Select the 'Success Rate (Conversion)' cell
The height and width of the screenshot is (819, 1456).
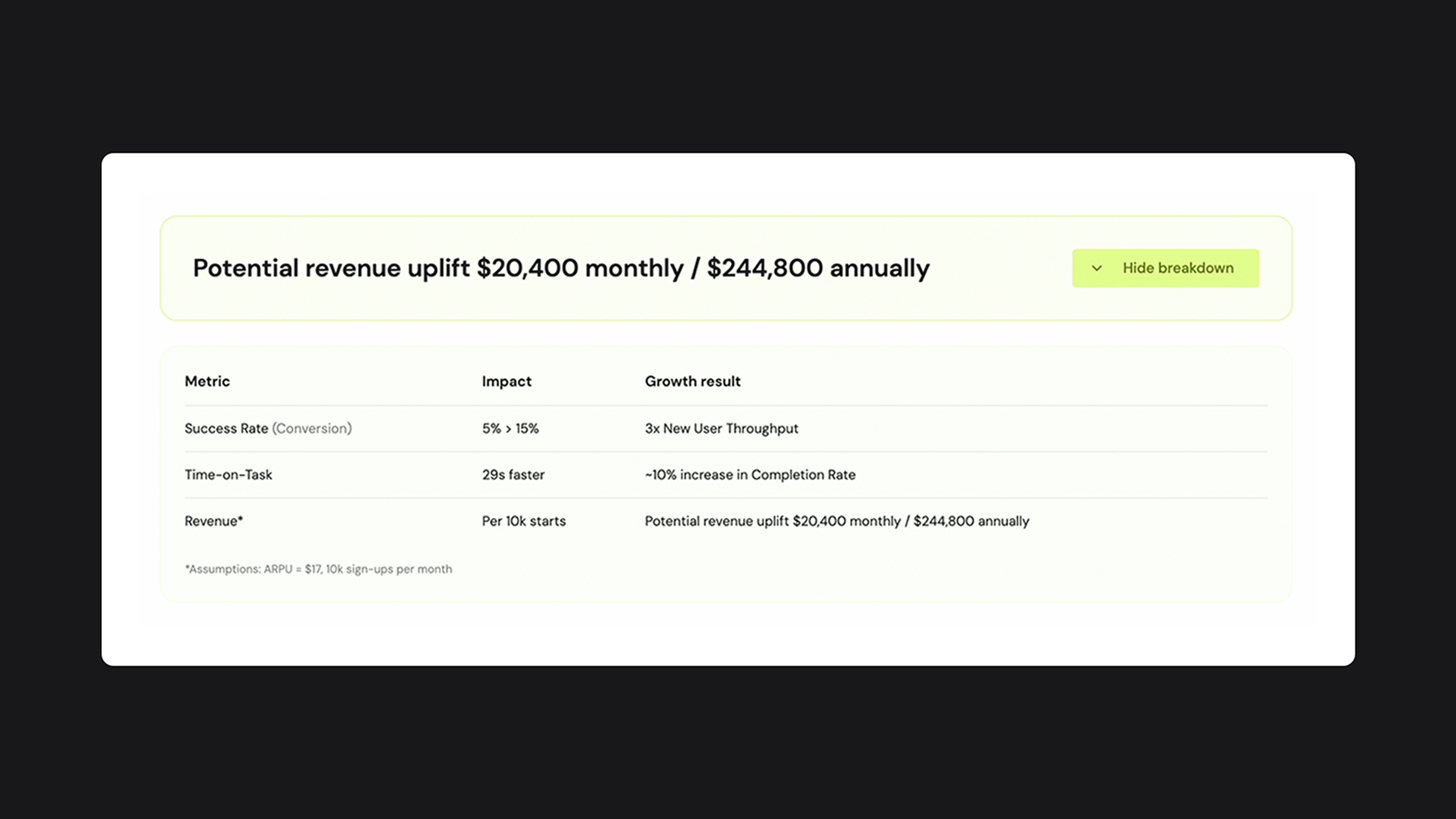(268, 428)
